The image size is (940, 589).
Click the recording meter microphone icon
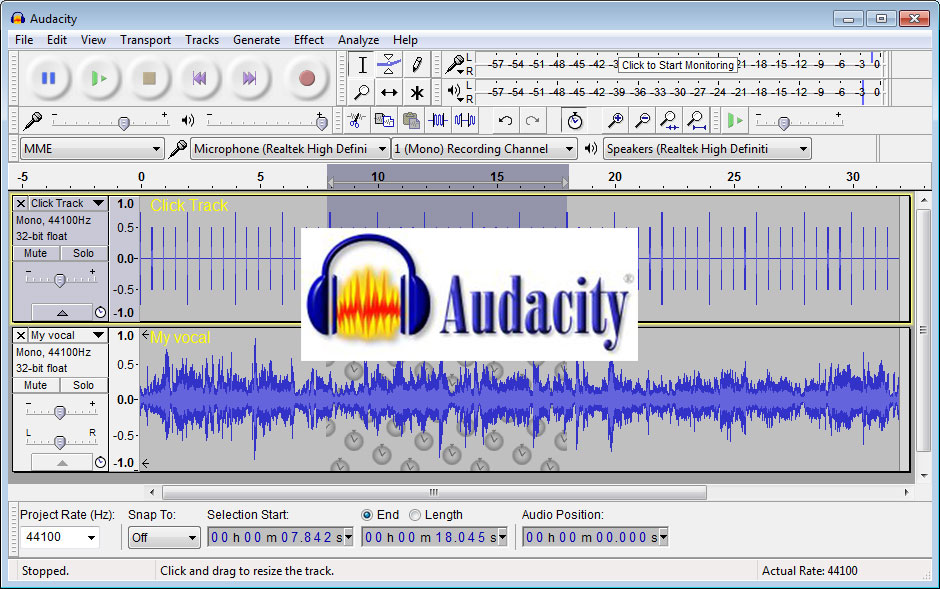tap(454, 64)
